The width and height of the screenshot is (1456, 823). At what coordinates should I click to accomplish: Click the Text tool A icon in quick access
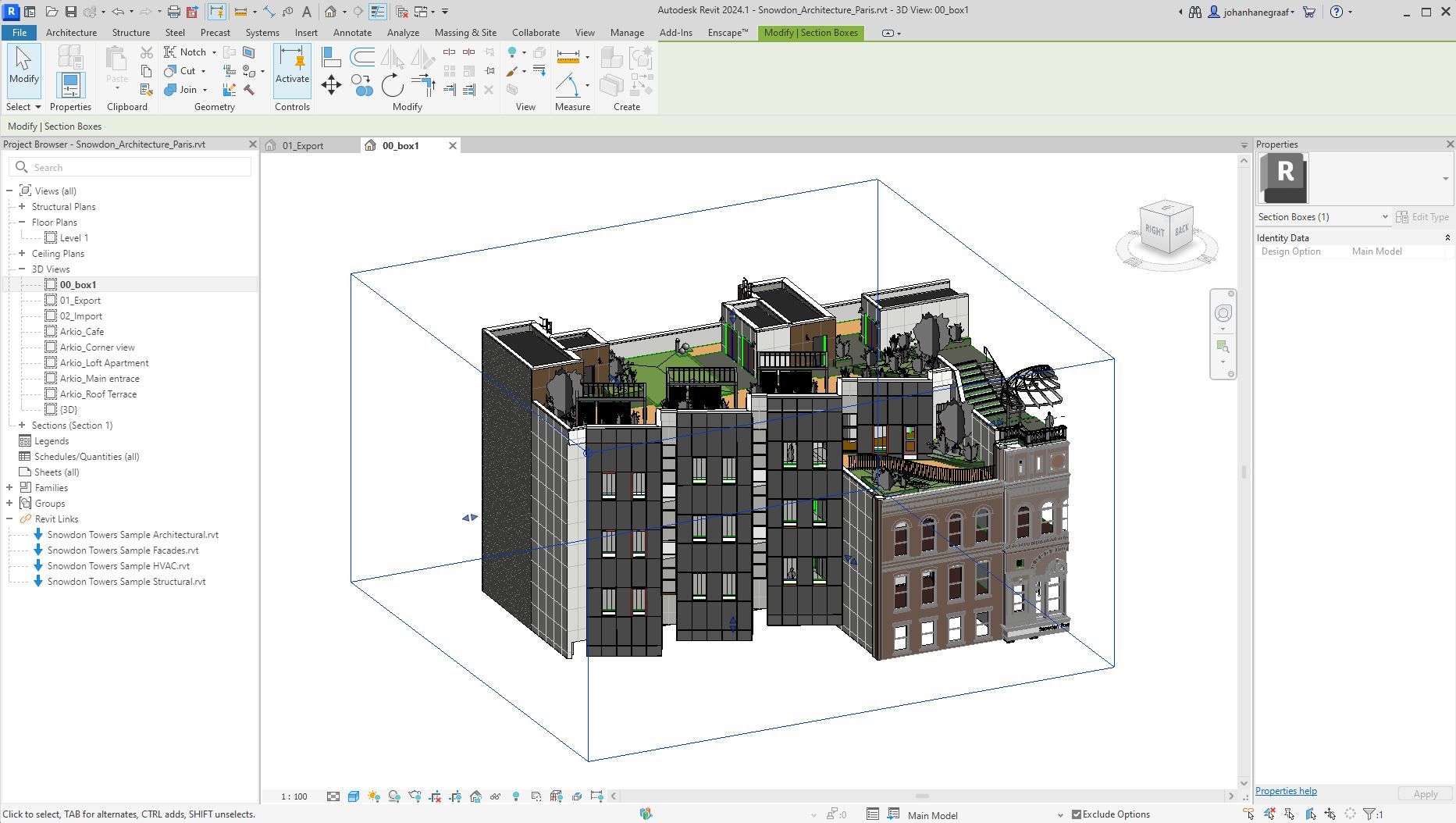[x=307, y=12]
